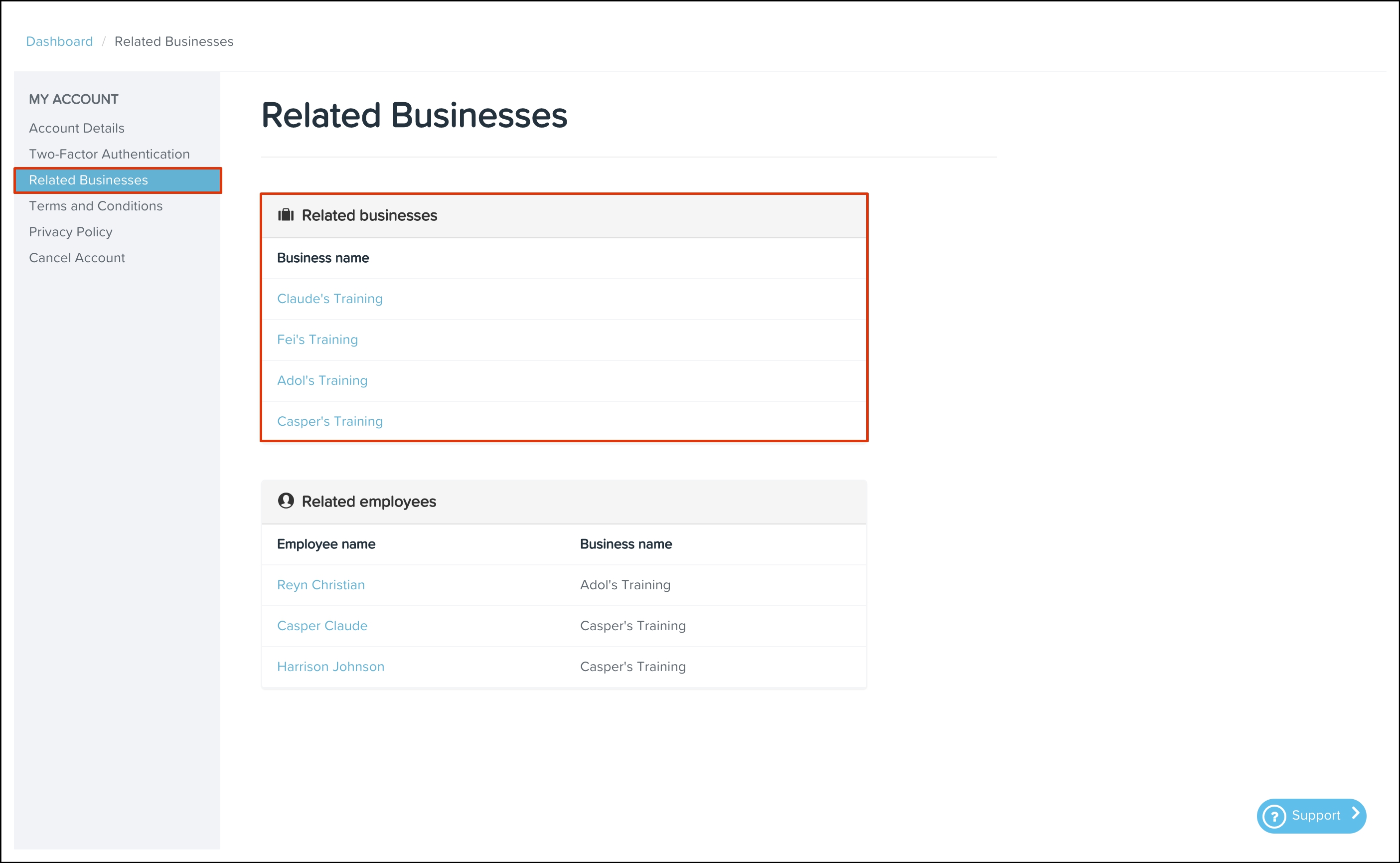Click the chevron arrow on Support button
This screenshot has height=863, width=1400.
point(1356,814)
